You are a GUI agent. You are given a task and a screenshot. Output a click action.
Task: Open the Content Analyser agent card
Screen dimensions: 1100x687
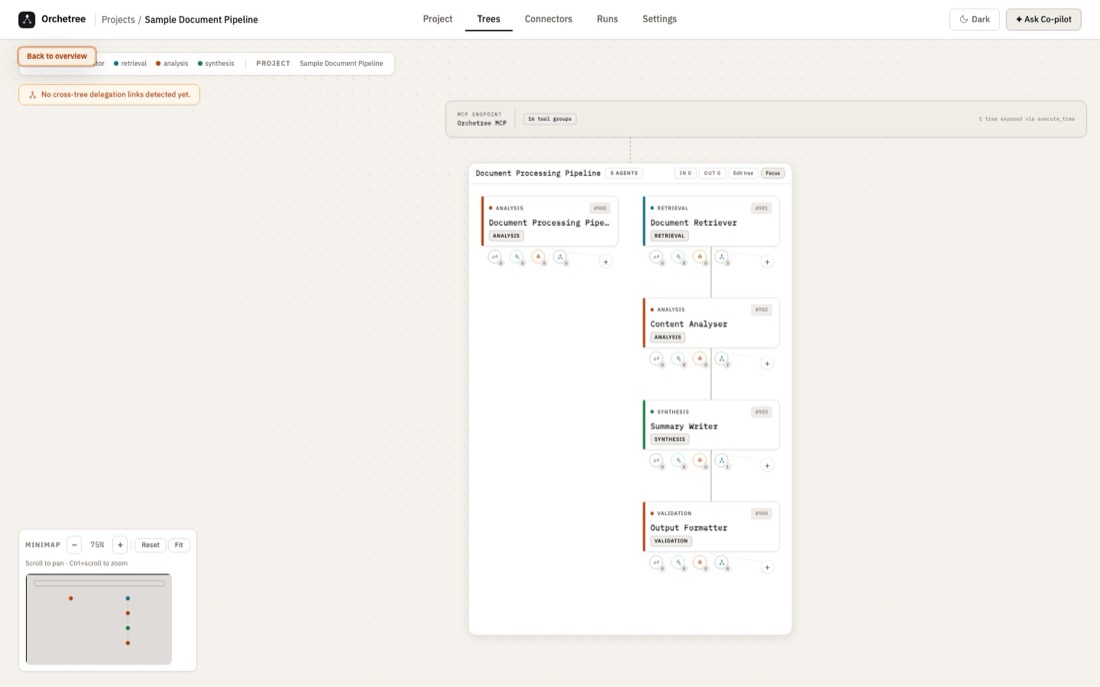pos(711,323)
